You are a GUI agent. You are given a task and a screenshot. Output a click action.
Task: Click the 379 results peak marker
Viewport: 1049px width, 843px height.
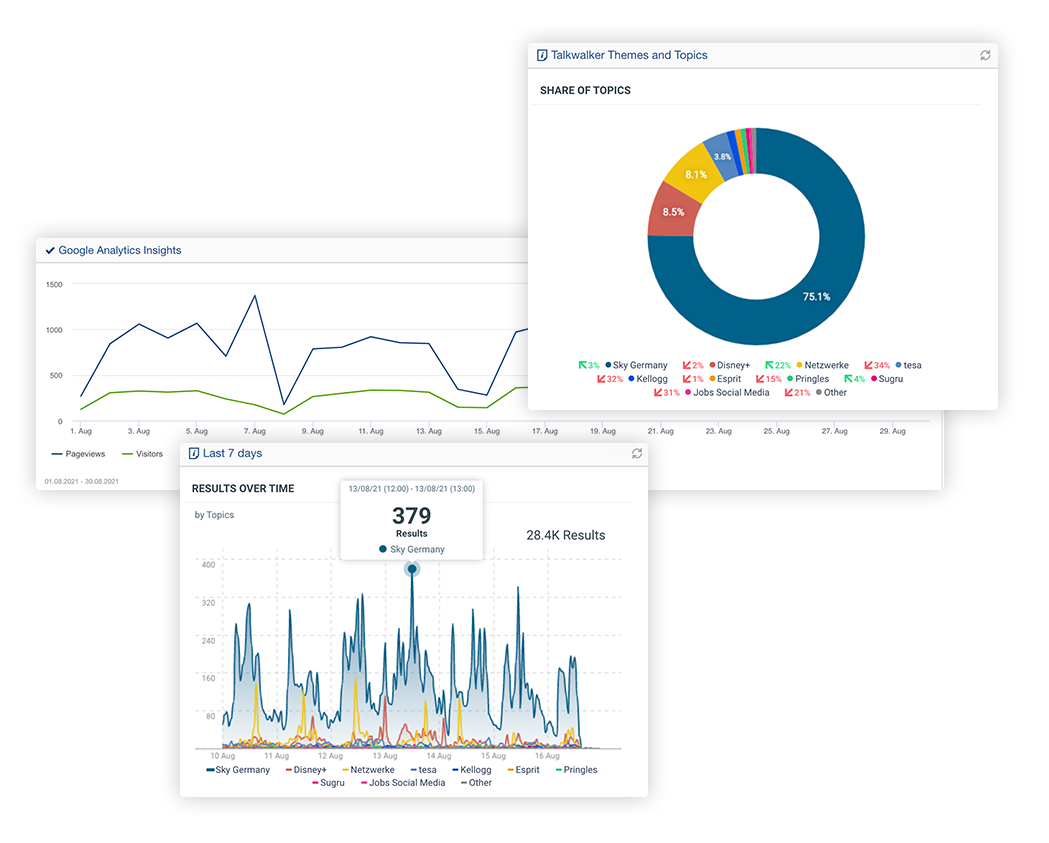coord(412,569)
